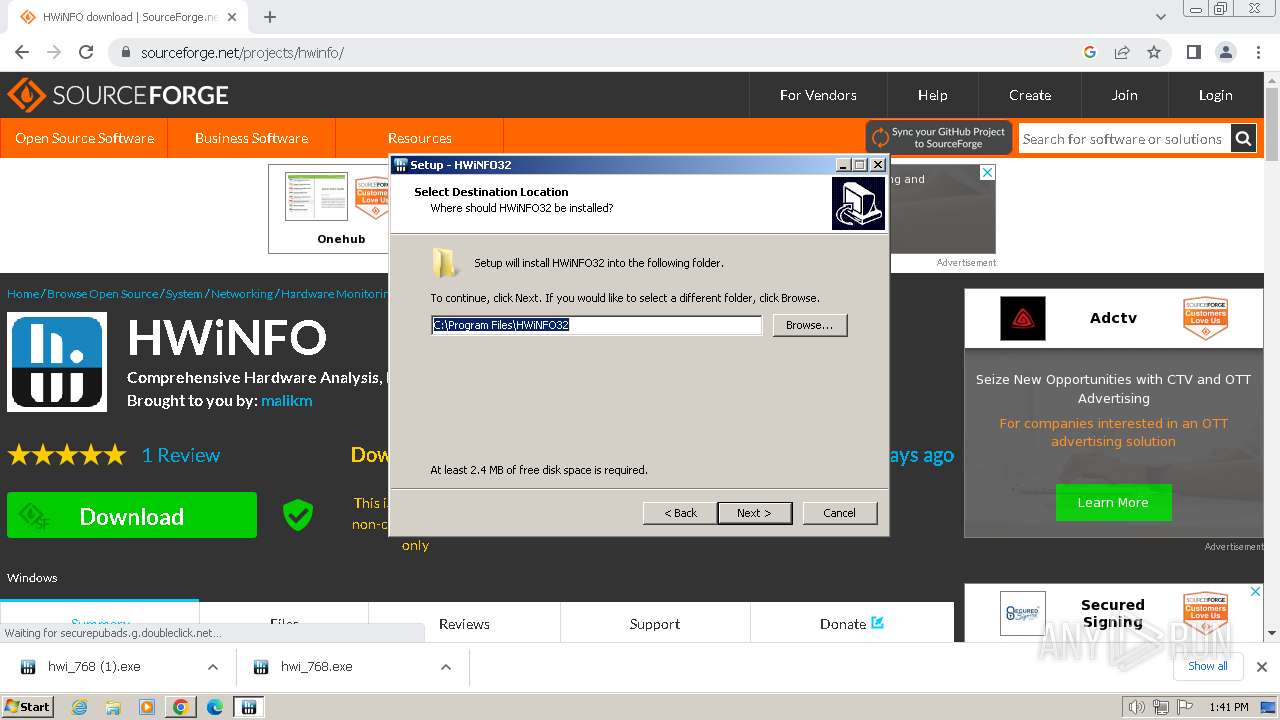Click the SourceForge logo
1280x720 pixels.
coord(118,95)
